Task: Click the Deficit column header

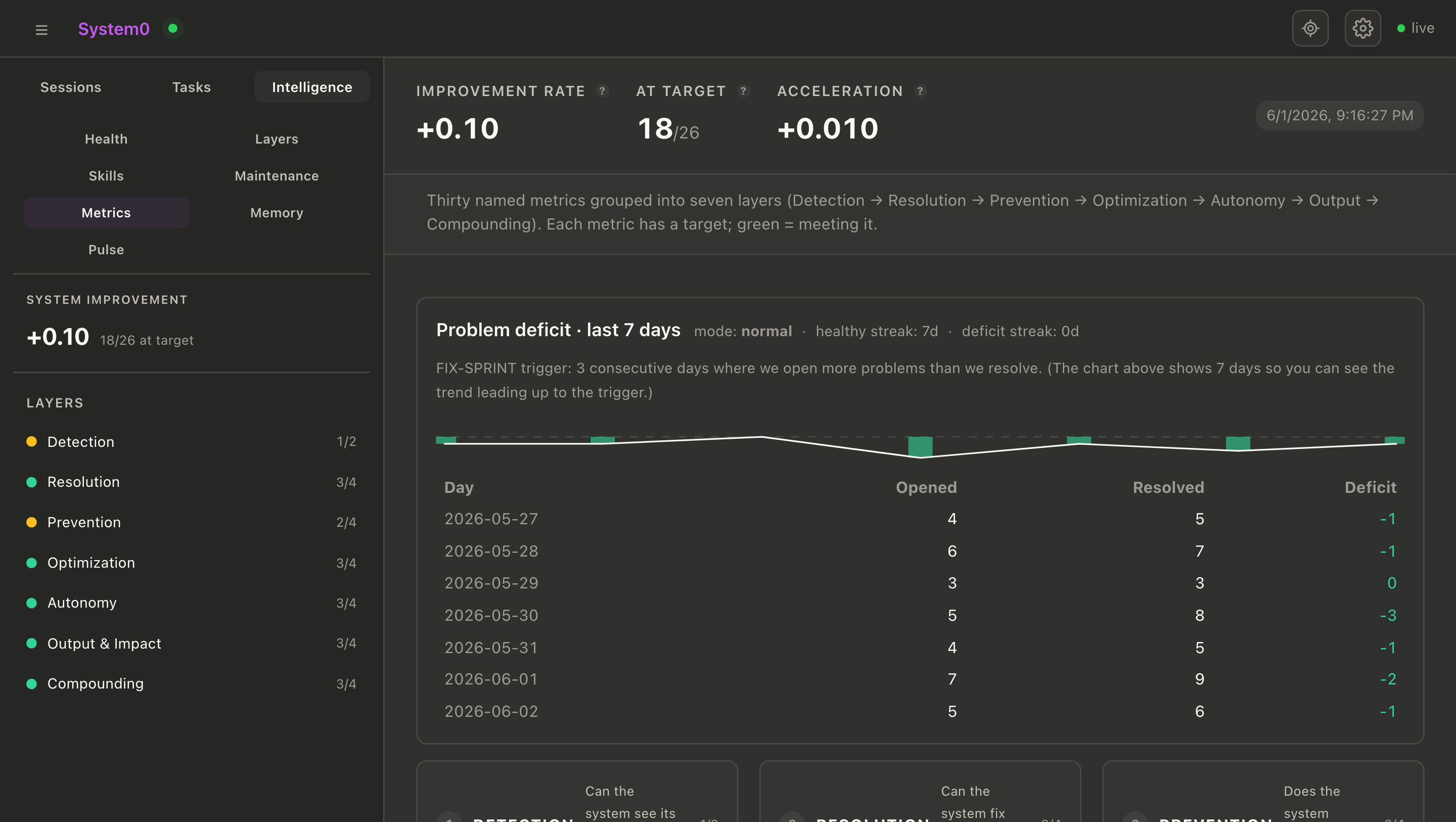Action: click(1370, 487)
